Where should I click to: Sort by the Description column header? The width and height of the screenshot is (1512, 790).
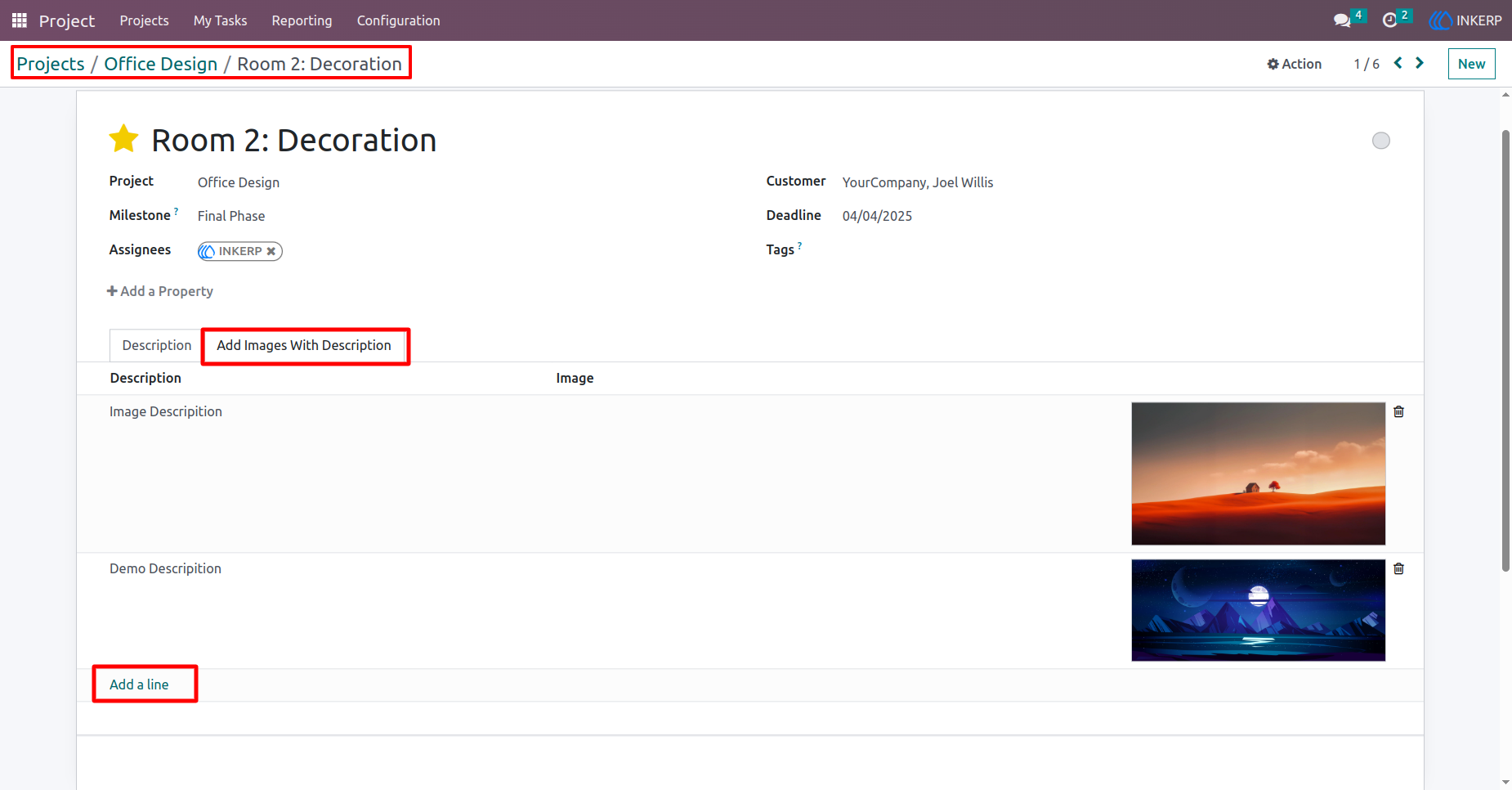pyautogui.click(x=145, y=378)
